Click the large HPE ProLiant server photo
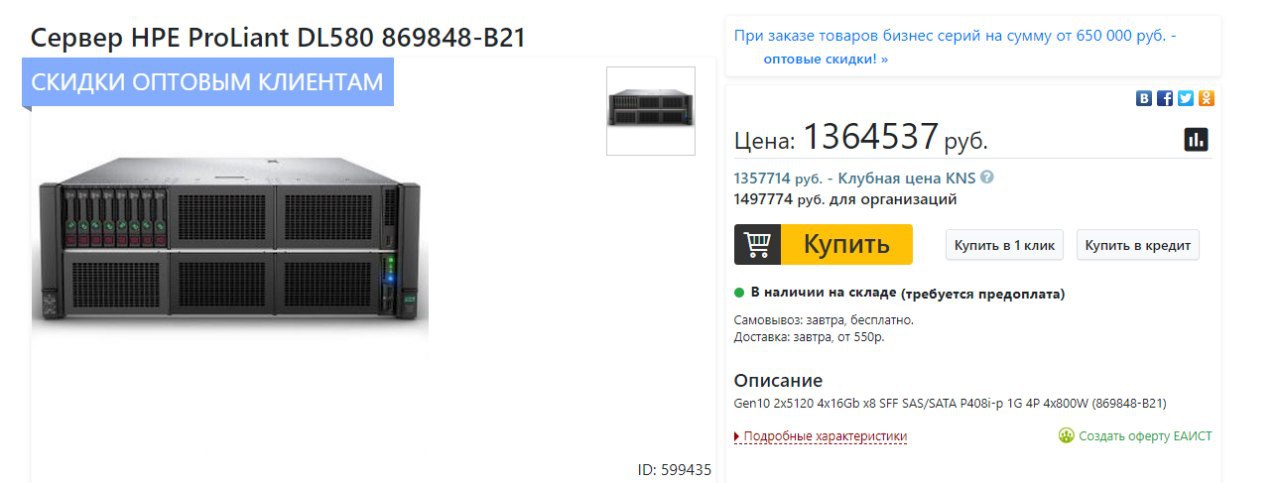1280x483 pixels. point(231,240)
